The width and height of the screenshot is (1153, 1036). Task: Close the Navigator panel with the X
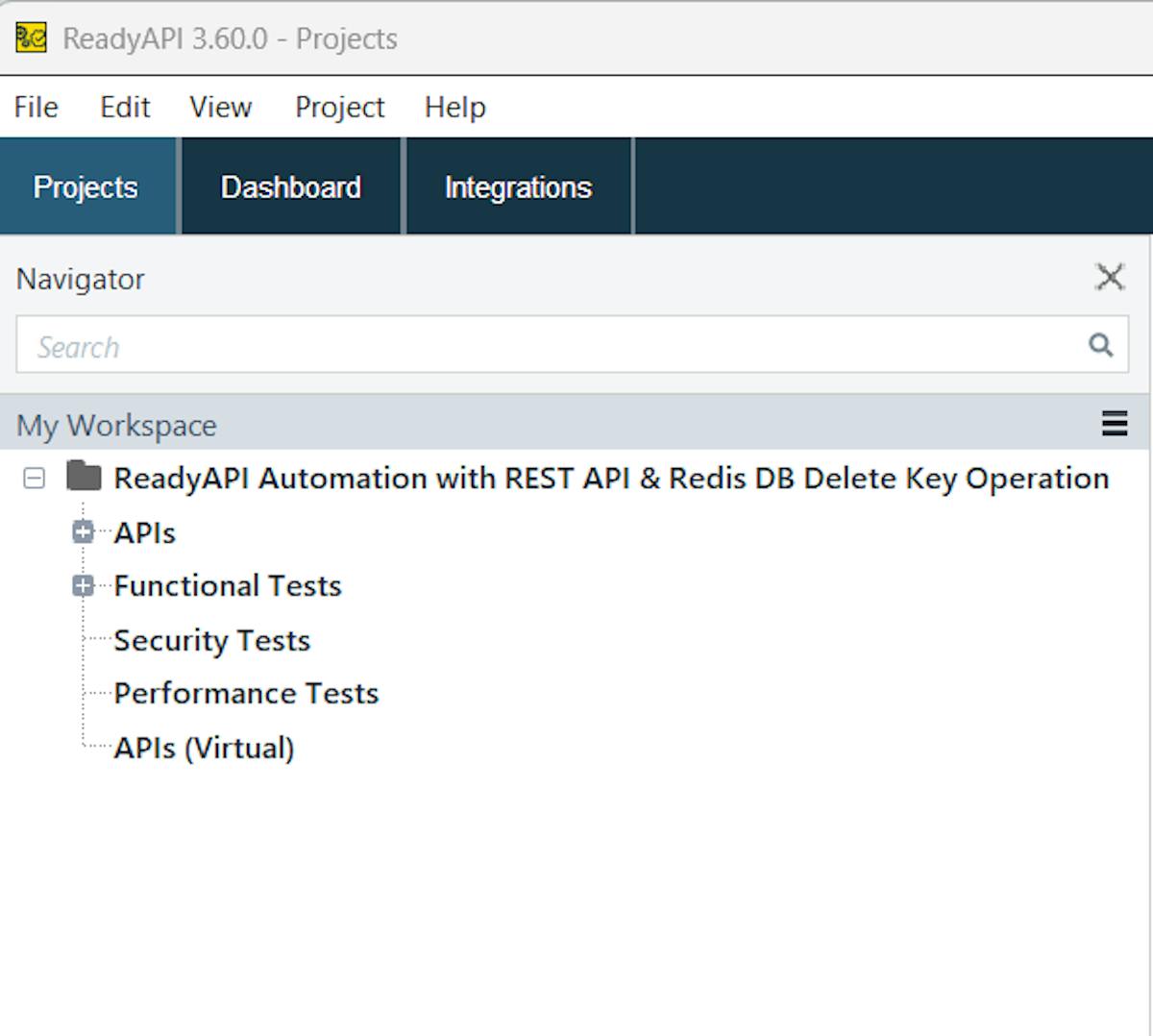1110,278
